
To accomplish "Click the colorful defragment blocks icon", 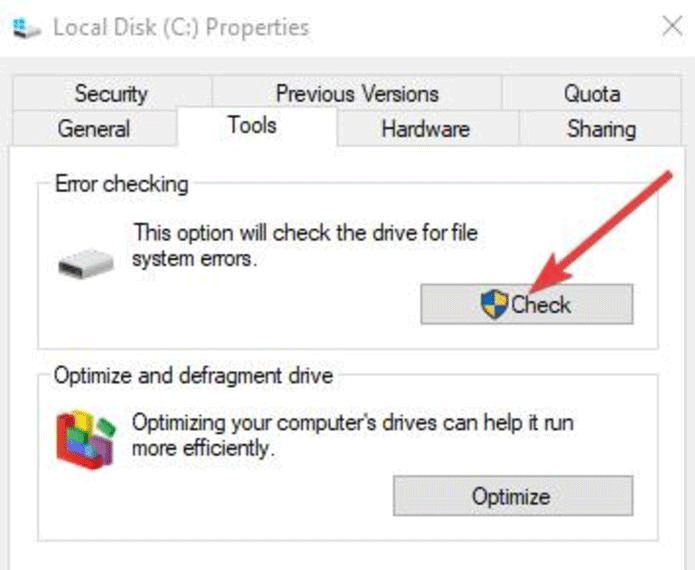I will (84, 440).
